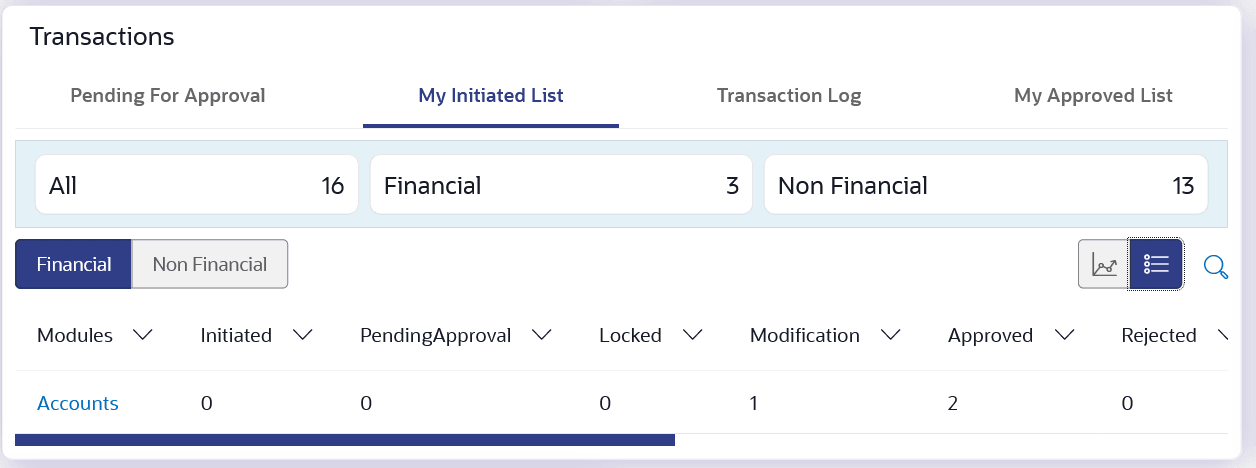Screen dimensions: 1256x468
Task: Filter by All transactions card
Action: pos(196,185)
